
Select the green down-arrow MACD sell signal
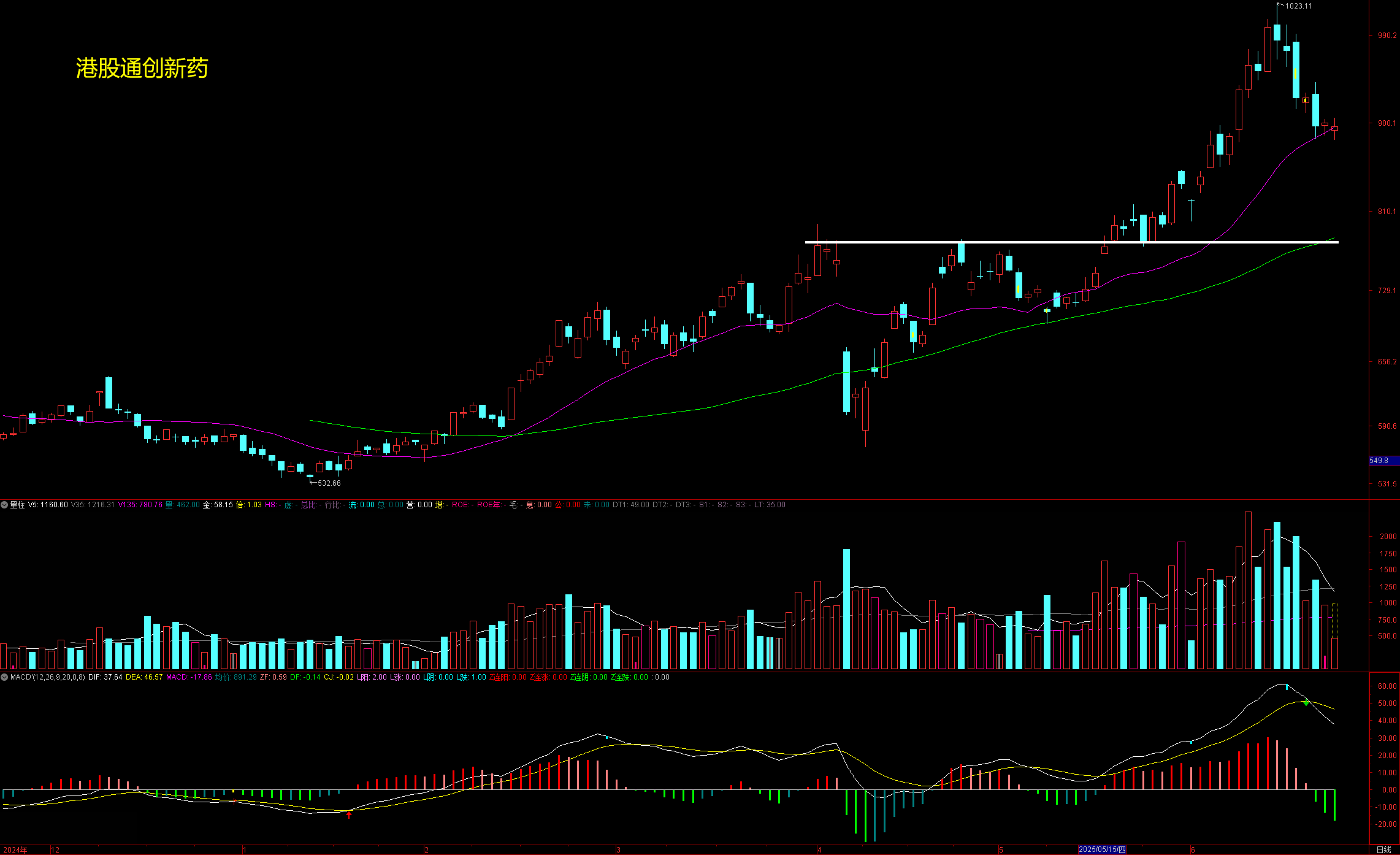point(1306,703)
